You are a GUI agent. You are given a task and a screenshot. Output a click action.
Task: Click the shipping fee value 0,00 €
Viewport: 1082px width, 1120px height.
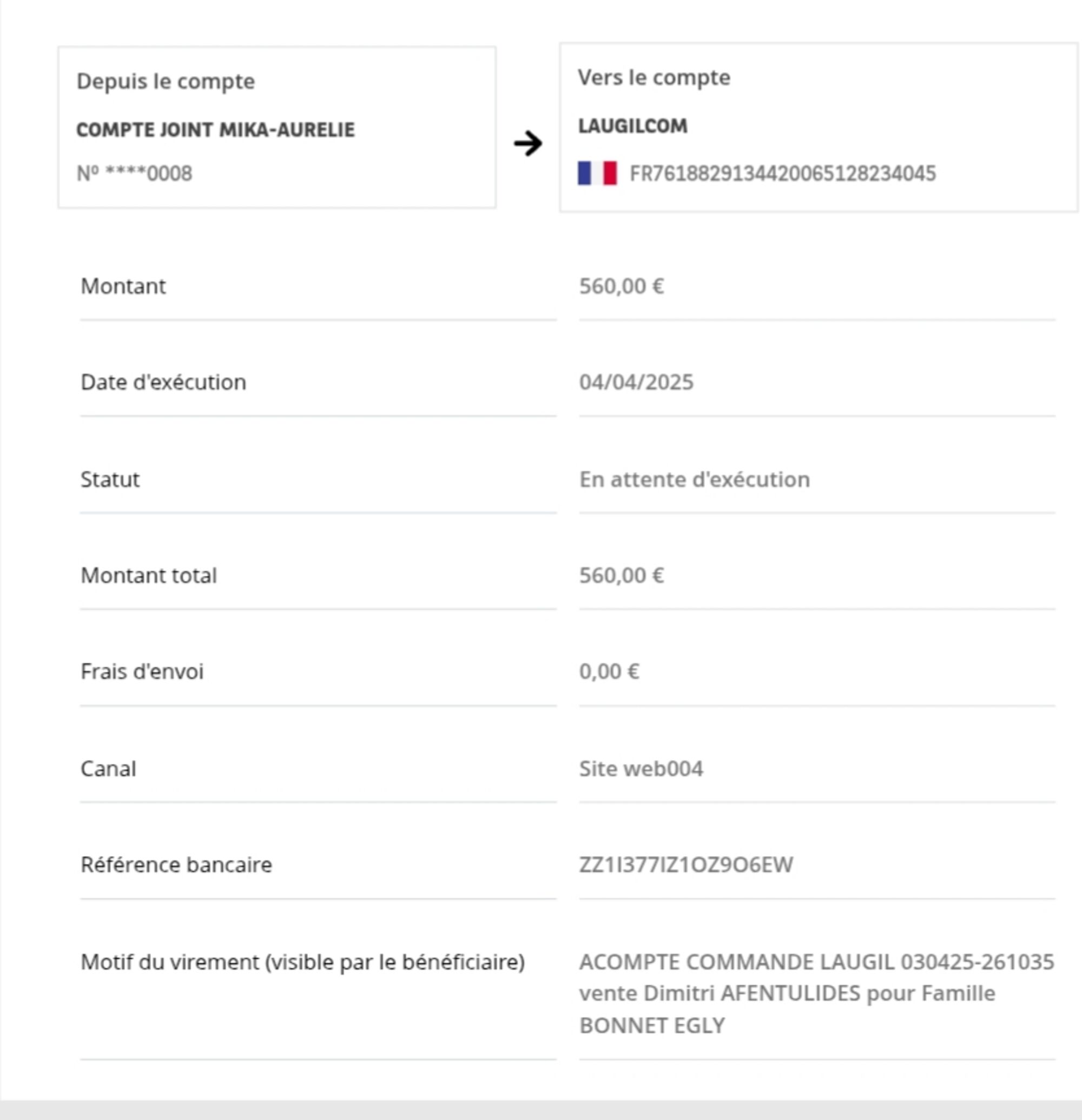(609, 671)
